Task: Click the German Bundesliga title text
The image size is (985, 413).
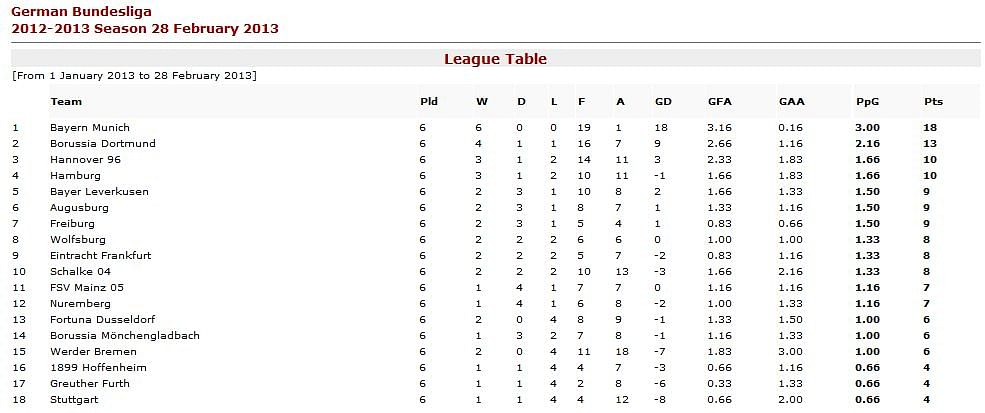Action: click(82, 11)
